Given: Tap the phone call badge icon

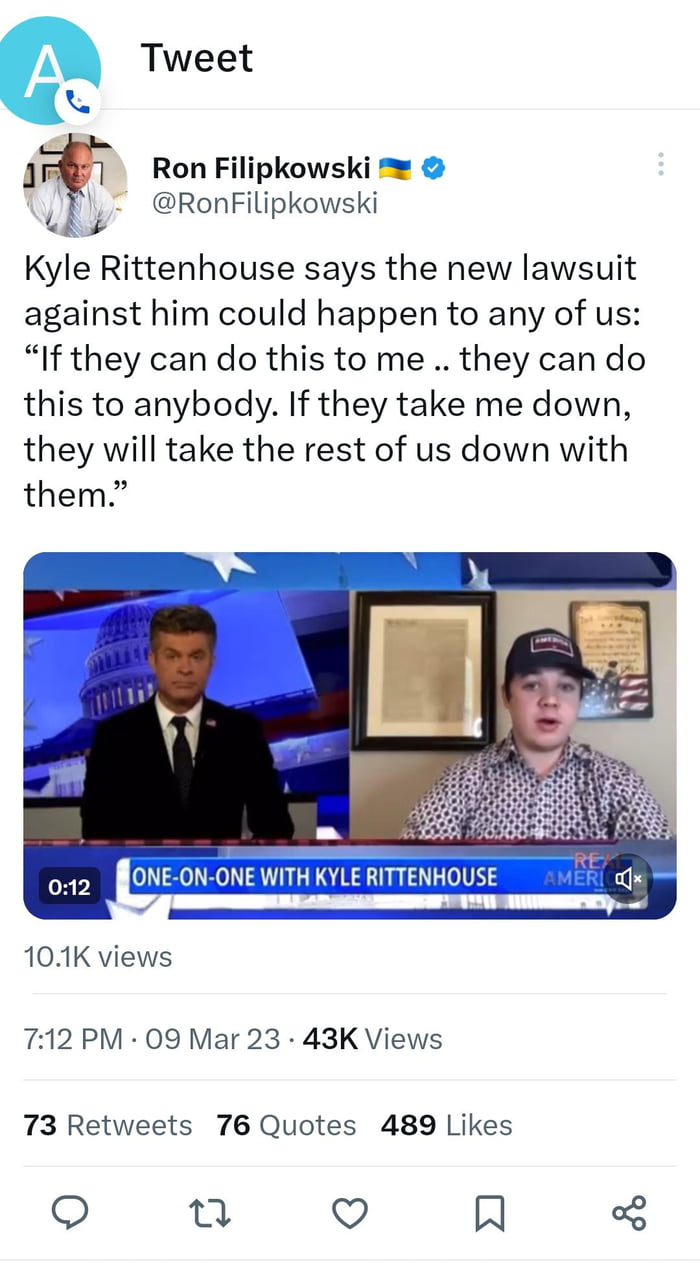Looking at the screenshot, I should pos(78,100).
